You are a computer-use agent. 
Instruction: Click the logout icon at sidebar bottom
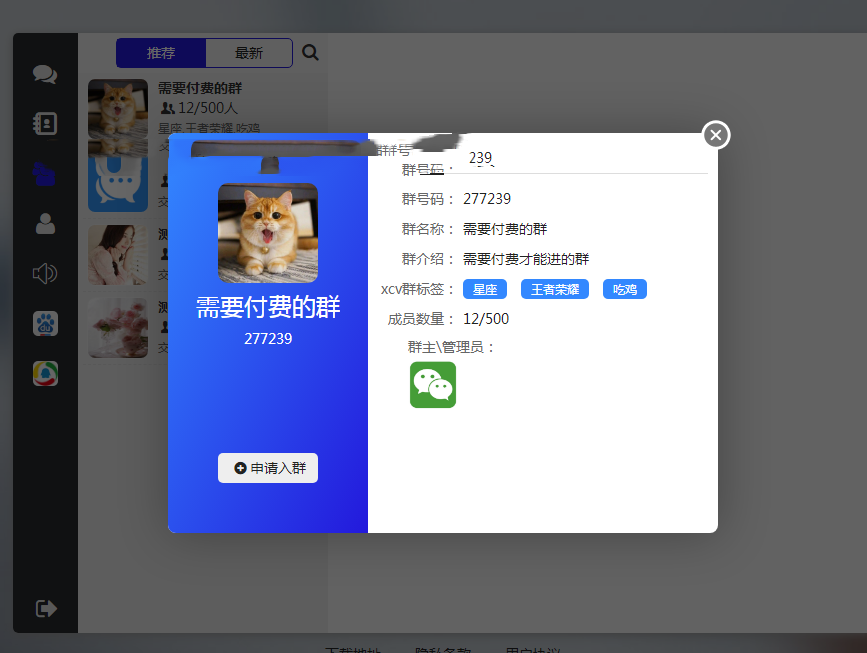click(46, 609)
